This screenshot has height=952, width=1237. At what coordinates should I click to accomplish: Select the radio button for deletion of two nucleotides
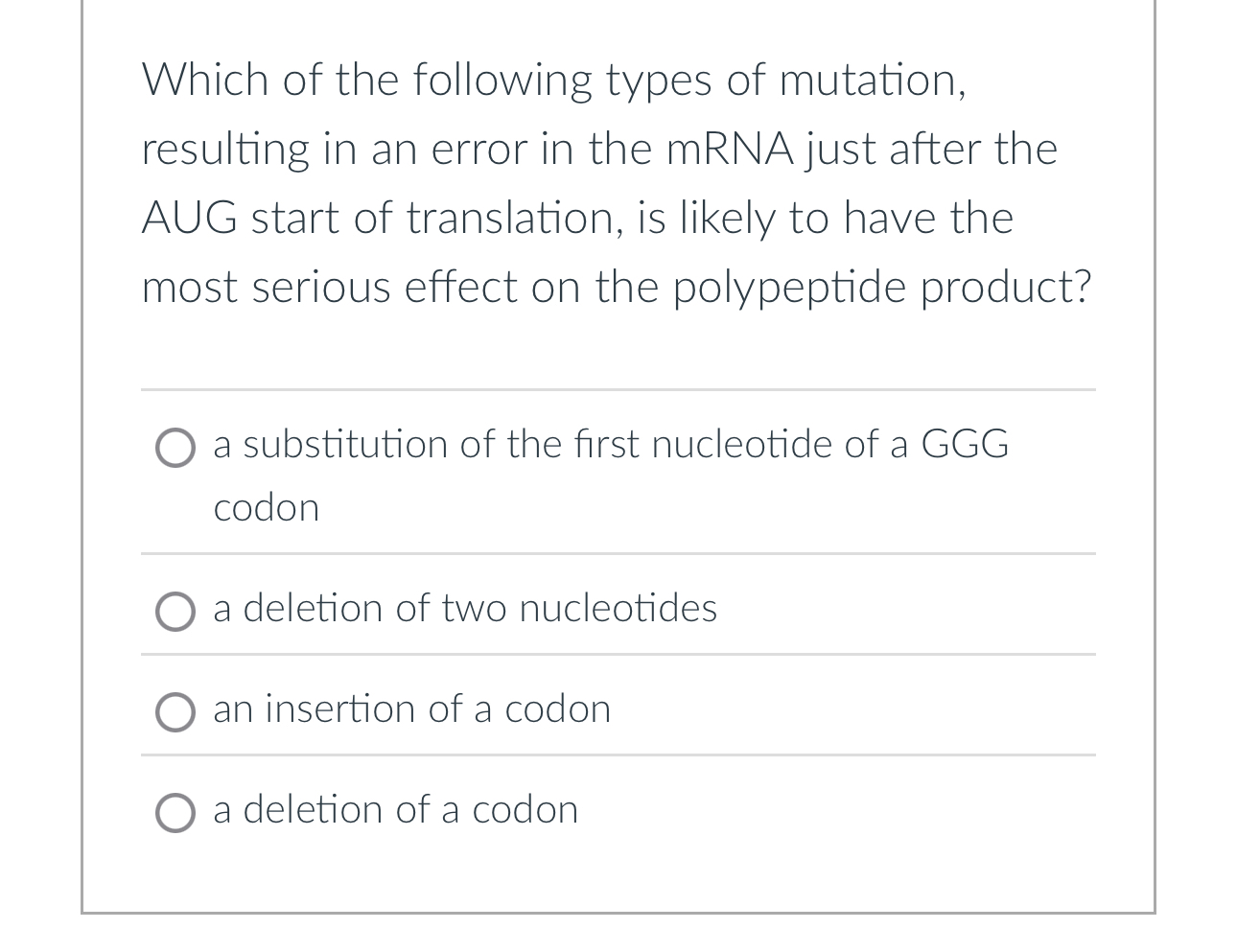[x=175, y=611]
